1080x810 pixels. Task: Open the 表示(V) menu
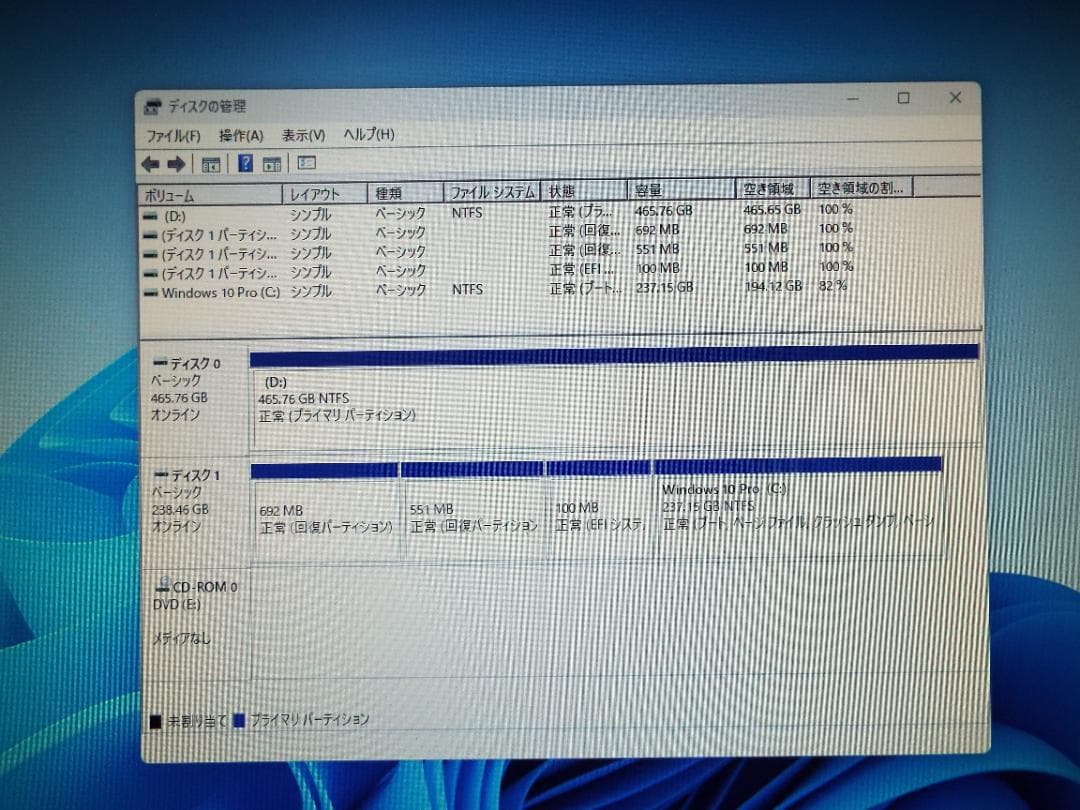point(302,135)
